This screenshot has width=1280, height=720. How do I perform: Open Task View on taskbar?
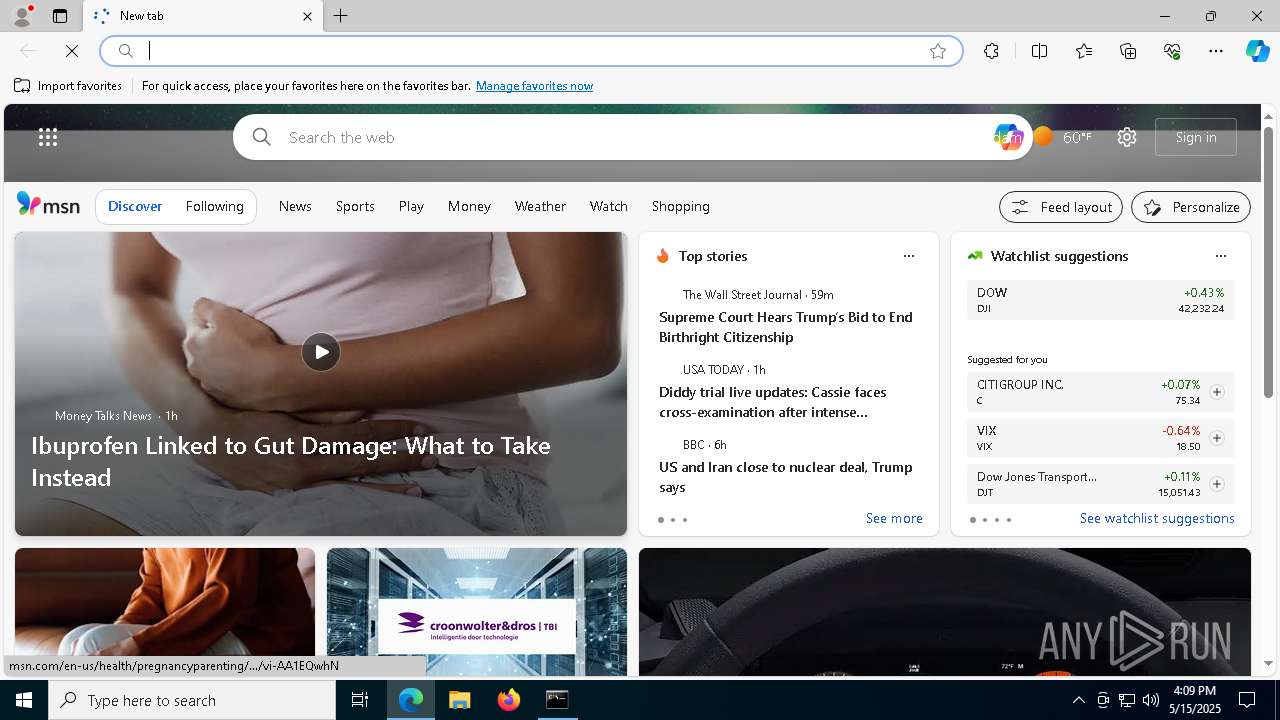360,700
